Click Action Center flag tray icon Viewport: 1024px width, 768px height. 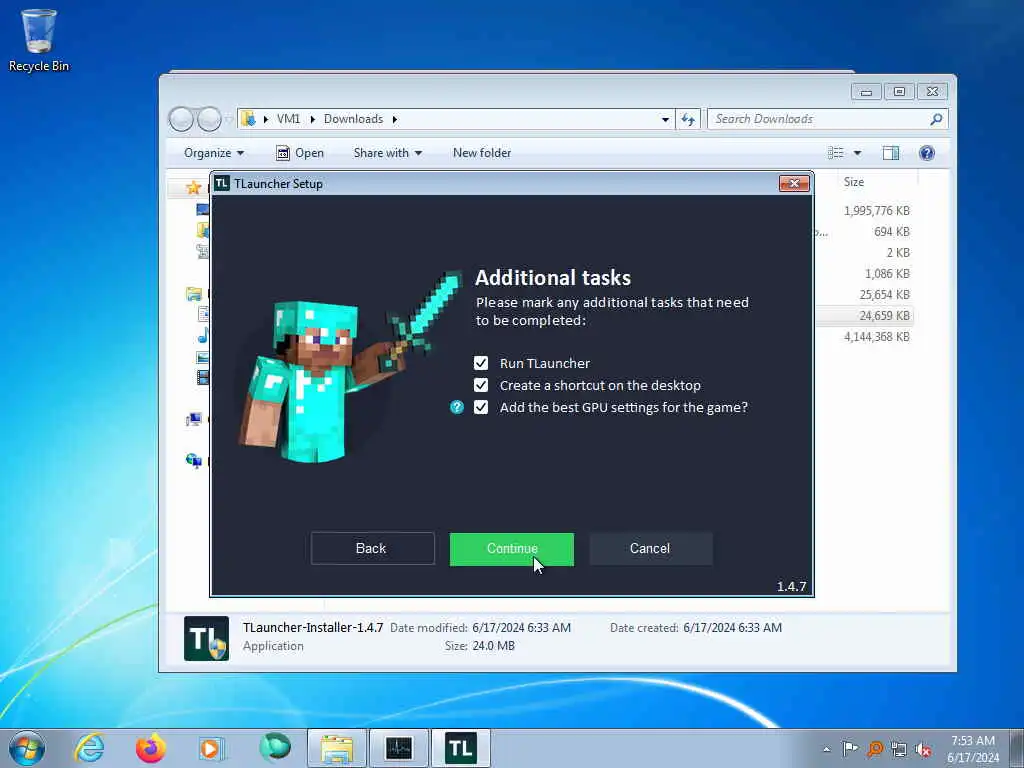click(x=850, y=748)
